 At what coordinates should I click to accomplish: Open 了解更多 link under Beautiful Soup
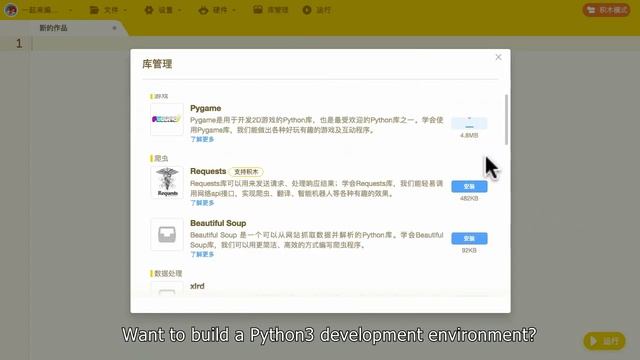pos(202,254)
